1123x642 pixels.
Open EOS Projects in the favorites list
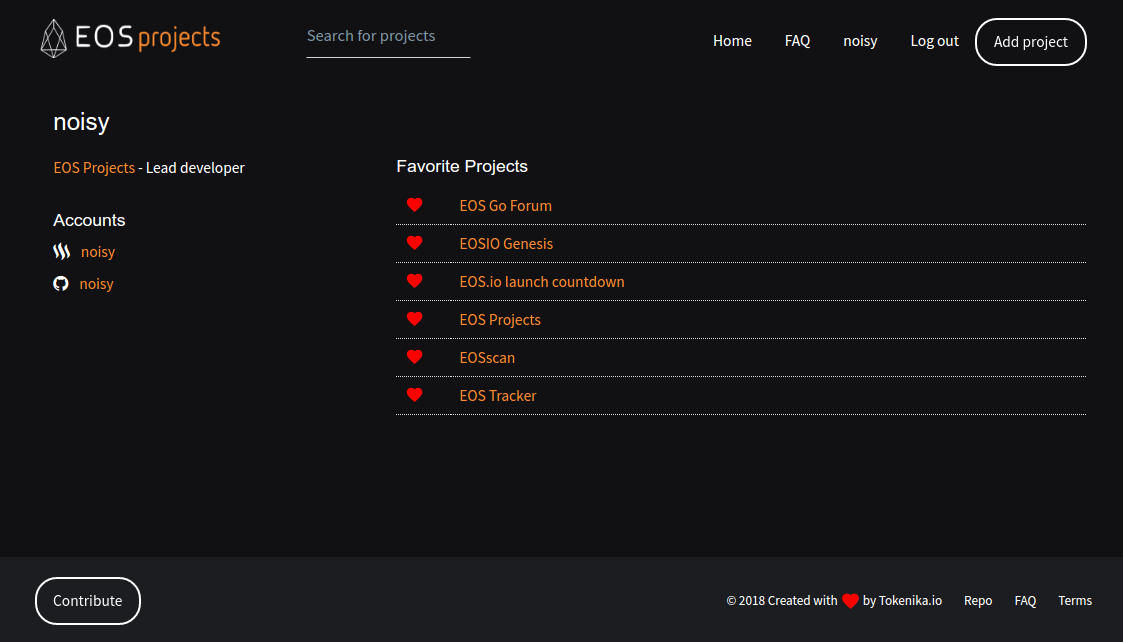tap(500, 320)
